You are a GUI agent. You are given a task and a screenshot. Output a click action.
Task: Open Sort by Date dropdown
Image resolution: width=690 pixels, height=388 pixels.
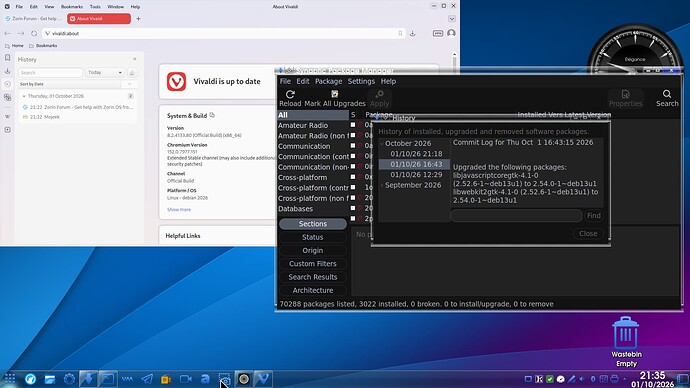coord(129,84)
